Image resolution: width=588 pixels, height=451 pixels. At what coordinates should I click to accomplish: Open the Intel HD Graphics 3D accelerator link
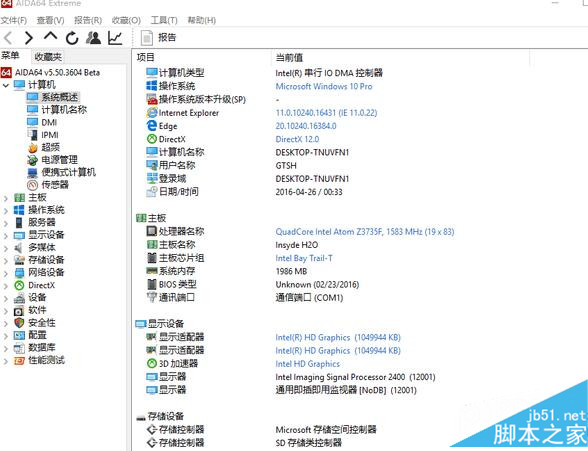coord(308,364)
